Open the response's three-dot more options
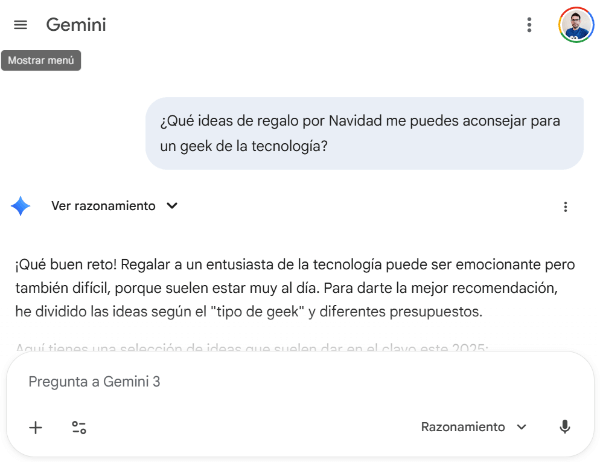 (x=565, y=207)
